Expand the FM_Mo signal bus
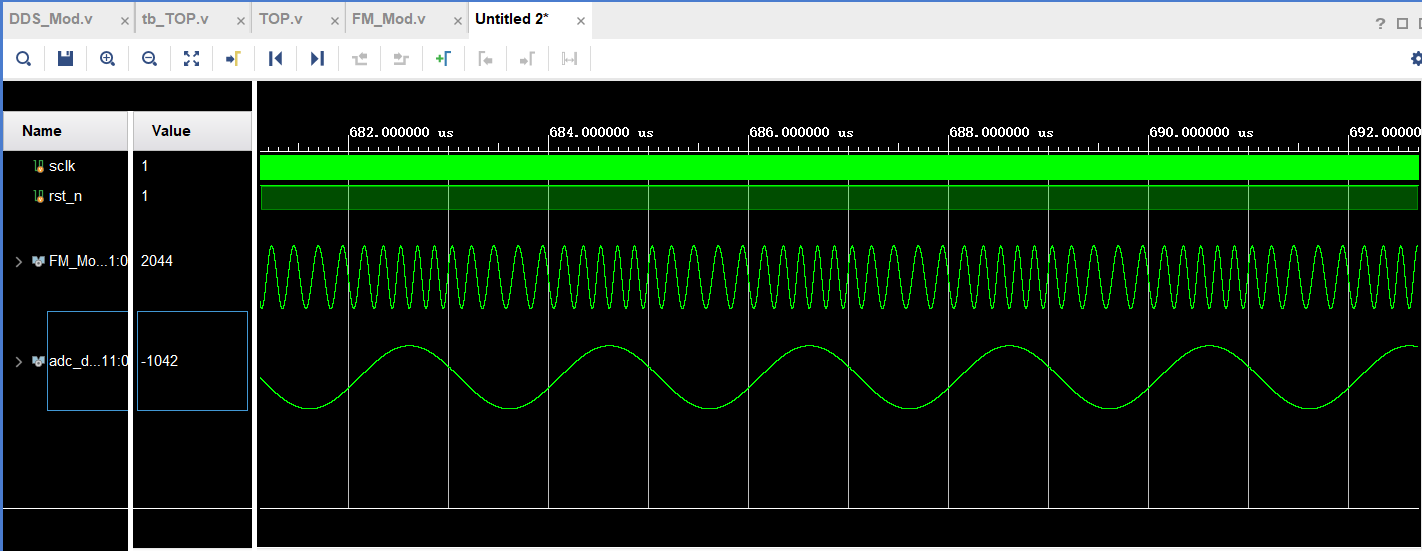1422x551 pixels. 18,261
